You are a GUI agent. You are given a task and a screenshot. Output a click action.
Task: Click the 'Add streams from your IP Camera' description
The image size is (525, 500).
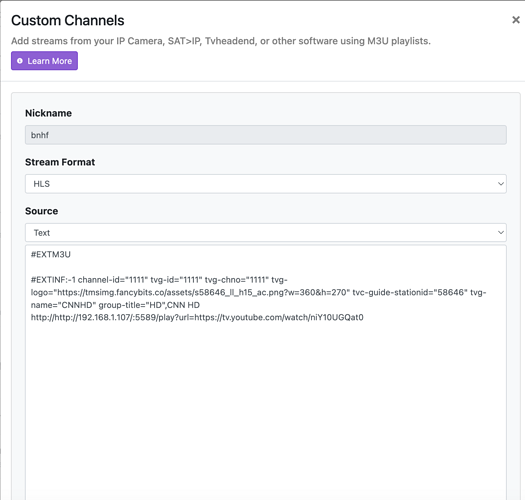pos(221,41)
